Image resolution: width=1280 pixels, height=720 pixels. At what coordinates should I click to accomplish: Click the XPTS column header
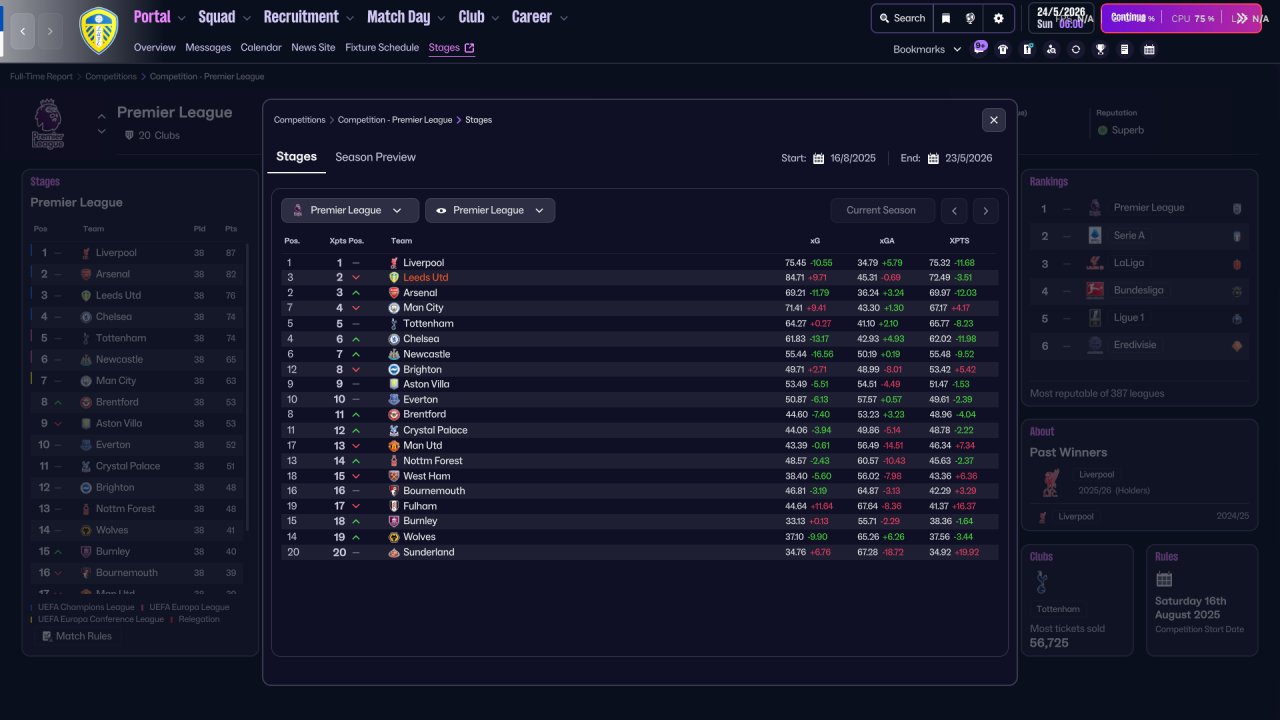click(x=959, y=241)
